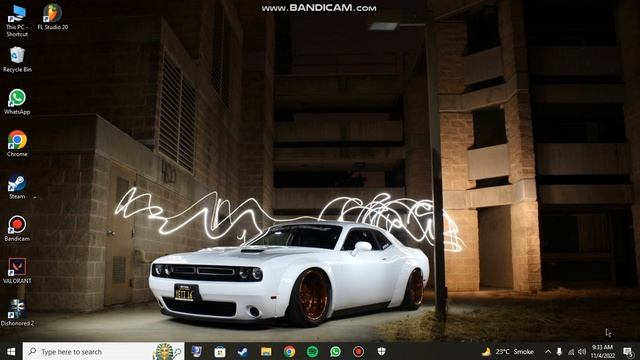The height and width of the screenshot is (360, 640).
Task: Open Steam from the taskbar
Action: 243,351
